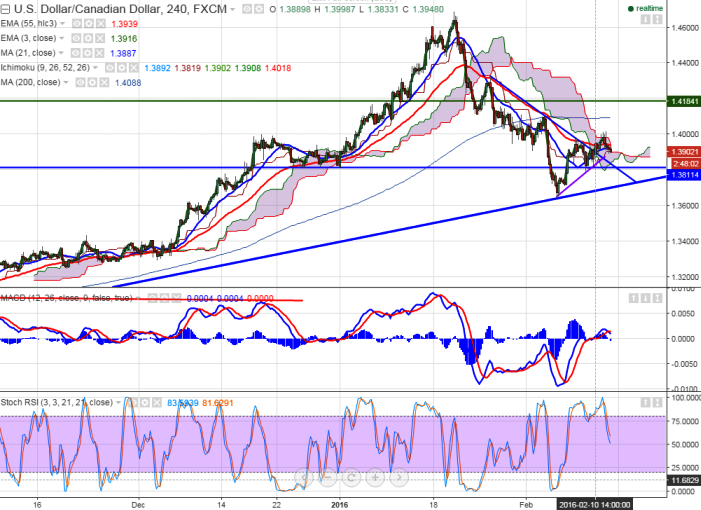The image size is (701, 510).
Task: Open MA (200, close) settings gear
Action: pyautogui.click(x=92, y=83)
